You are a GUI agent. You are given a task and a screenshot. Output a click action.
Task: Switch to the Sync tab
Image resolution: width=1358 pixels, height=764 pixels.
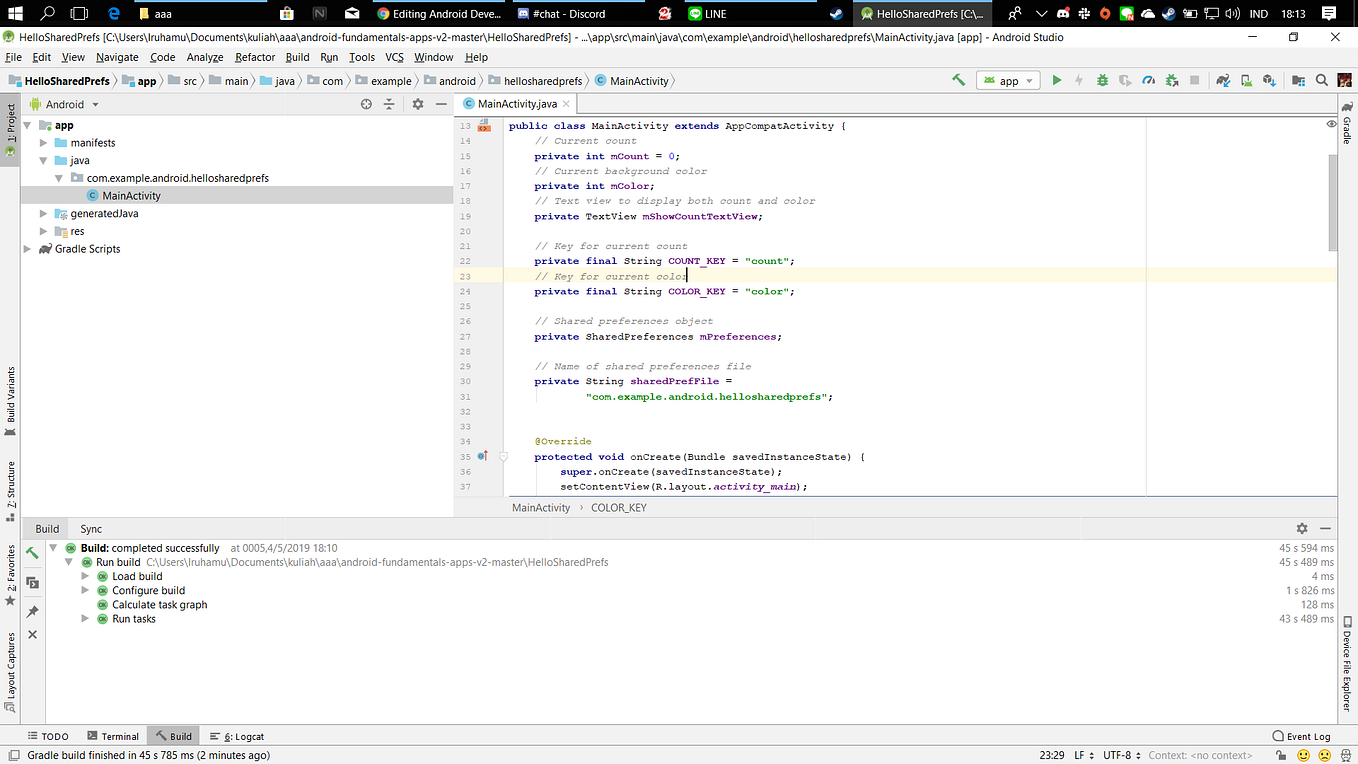point(91,529)
